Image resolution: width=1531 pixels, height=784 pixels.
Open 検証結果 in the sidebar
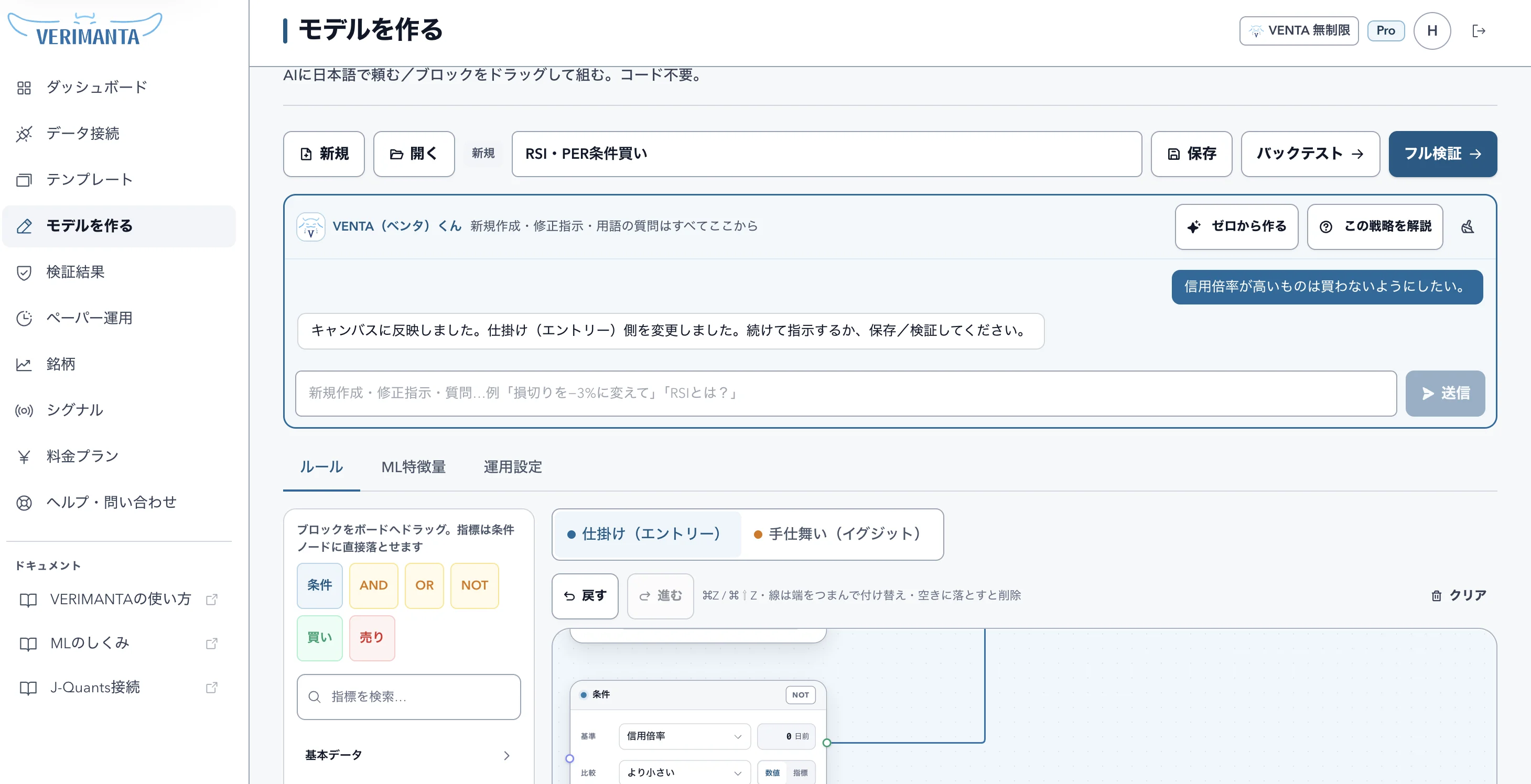(119, 272)
